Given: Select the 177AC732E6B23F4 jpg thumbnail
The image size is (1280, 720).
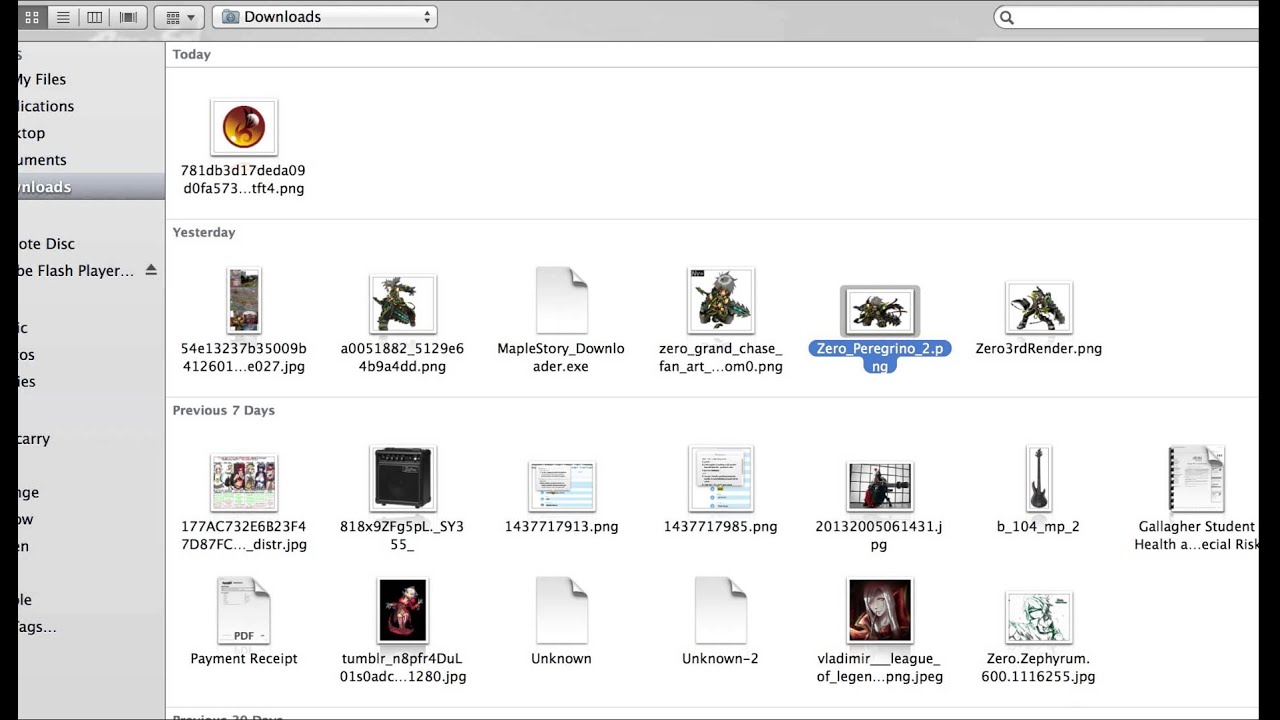Looking at the screenshot, I should click(244, 482).
